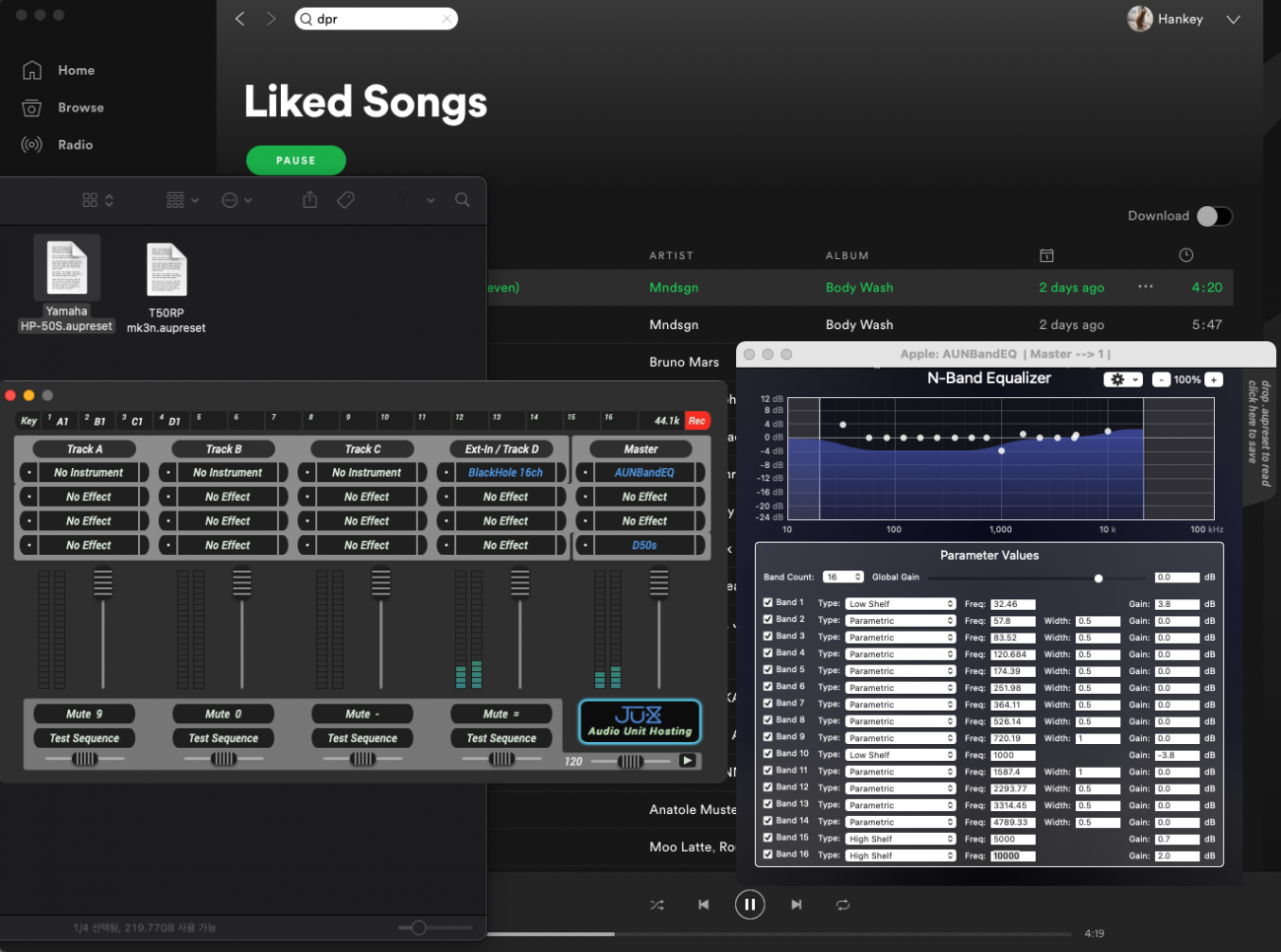
Task: Select T50RP mk3n.aupreset file
Action: (167, 288)
